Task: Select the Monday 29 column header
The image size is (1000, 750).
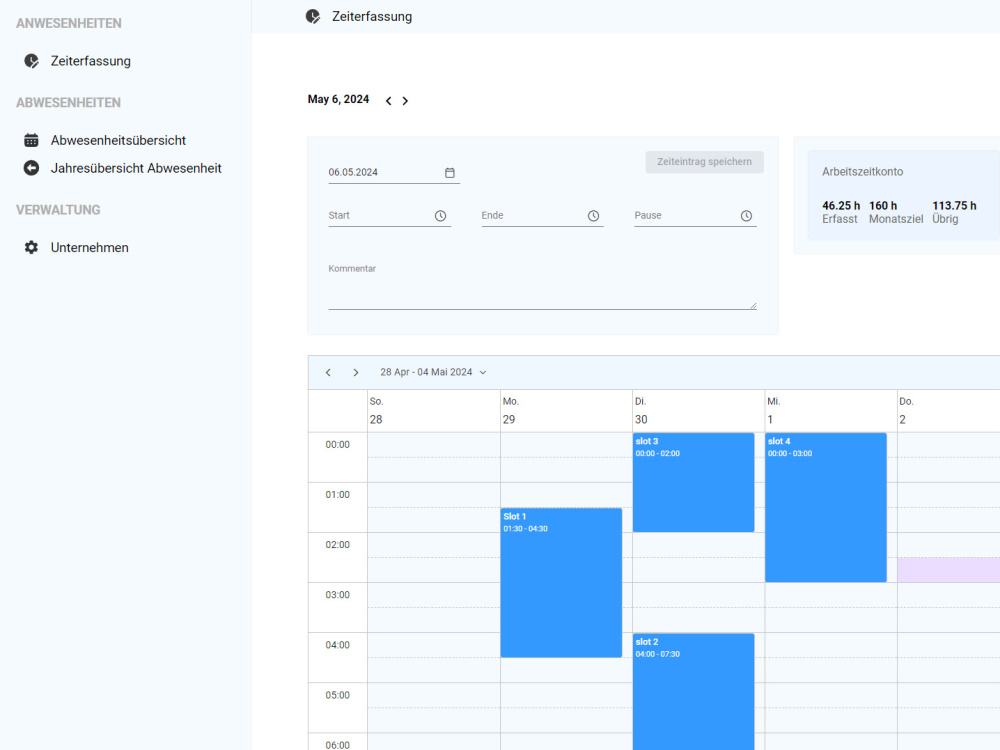Action: pyautogui.click(x=566, y=411)
